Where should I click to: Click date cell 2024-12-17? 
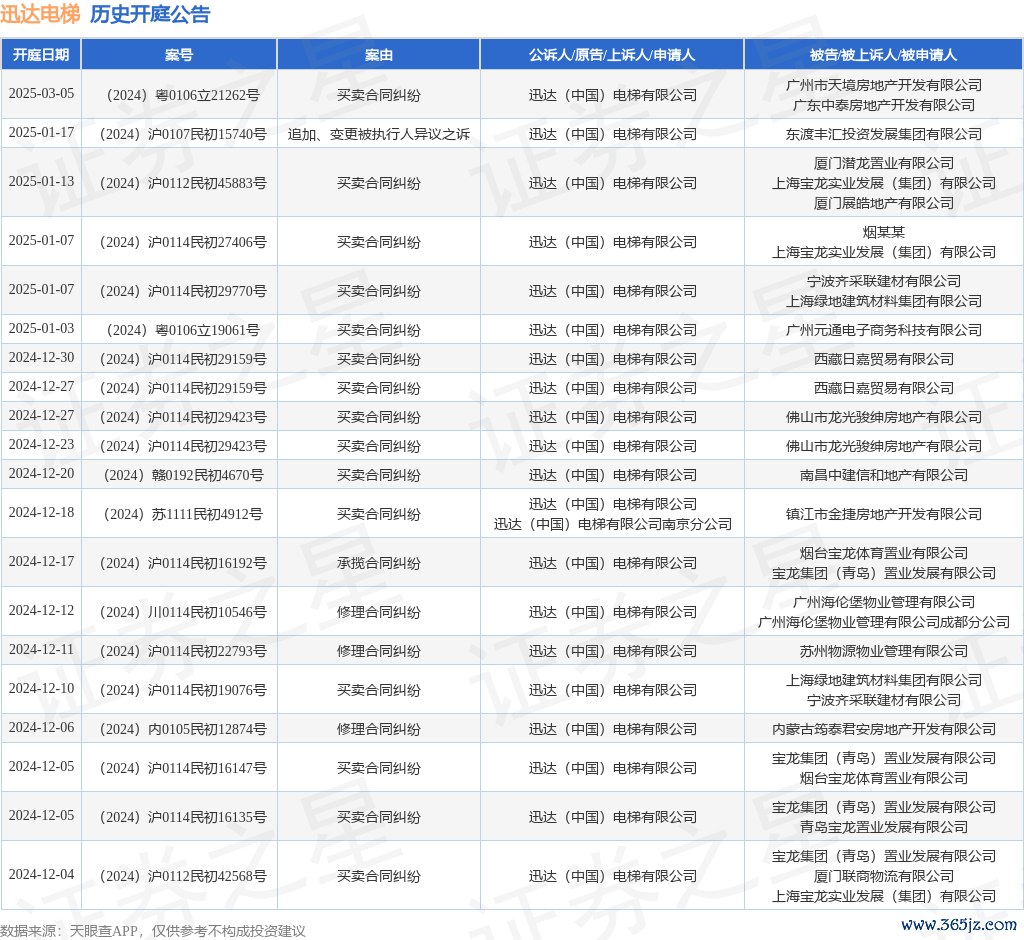(x=41, y=561)
